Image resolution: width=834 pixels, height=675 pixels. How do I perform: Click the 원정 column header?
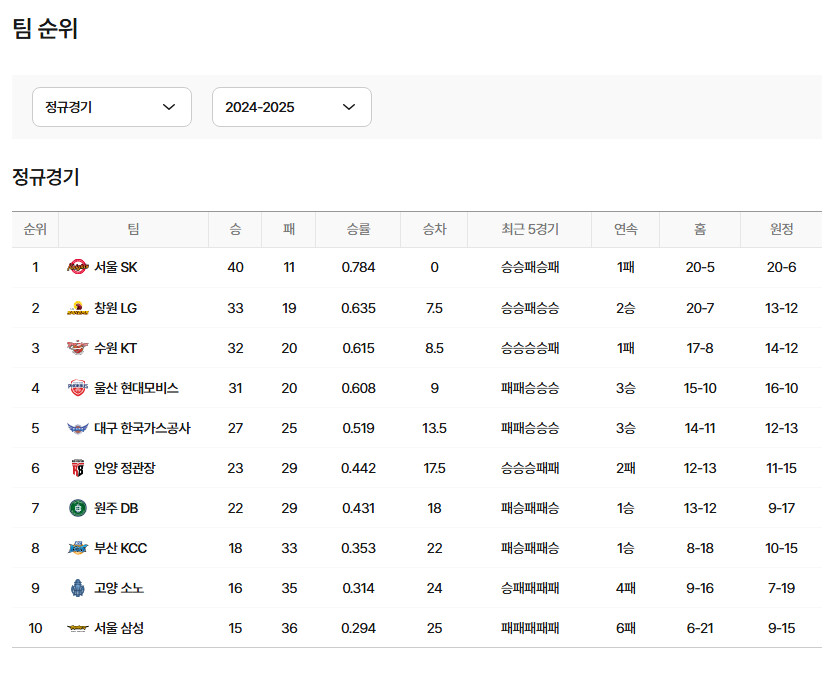point(781,229)
